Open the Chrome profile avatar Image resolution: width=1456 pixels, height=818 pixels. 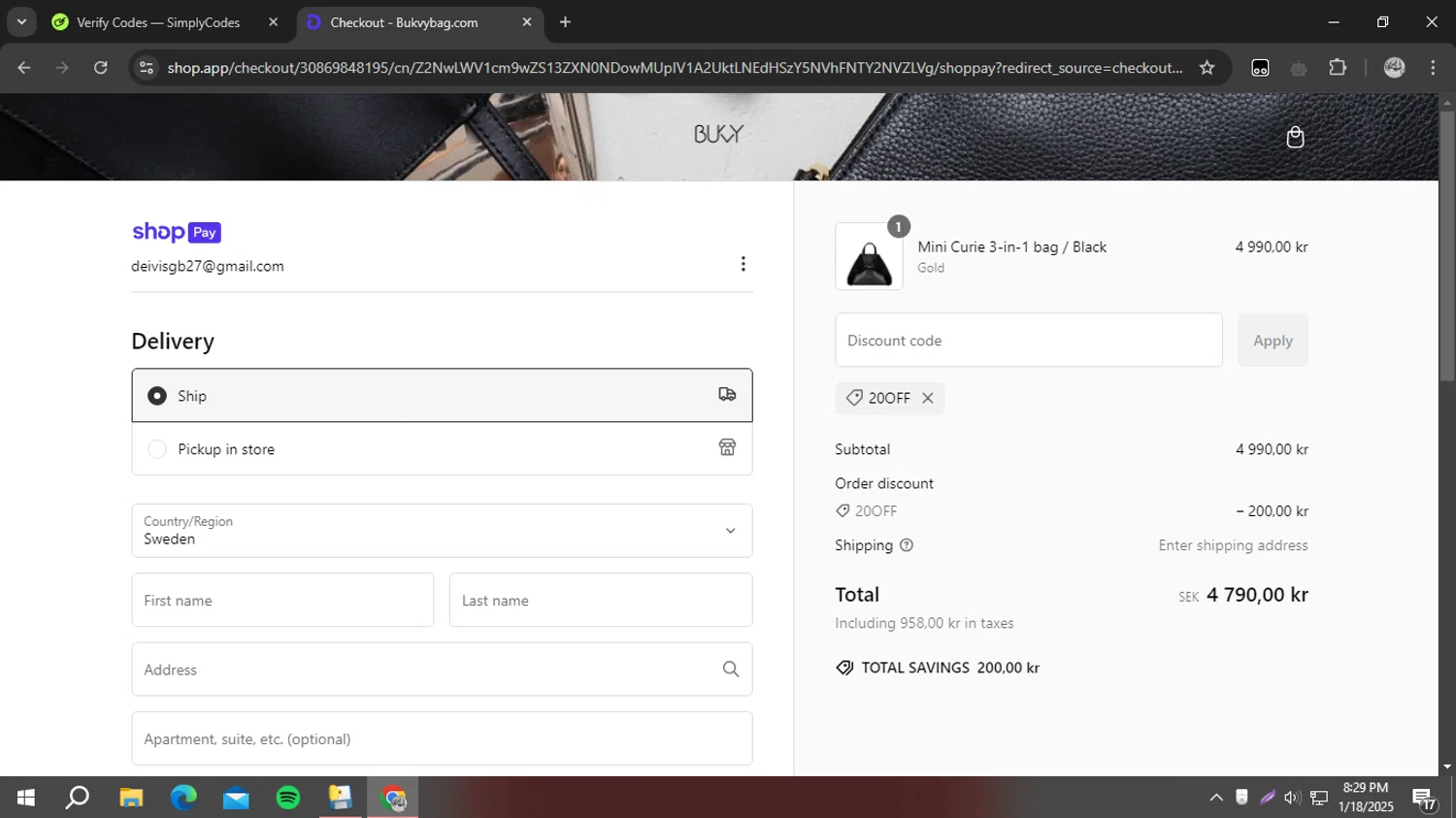pos(1394,68)
